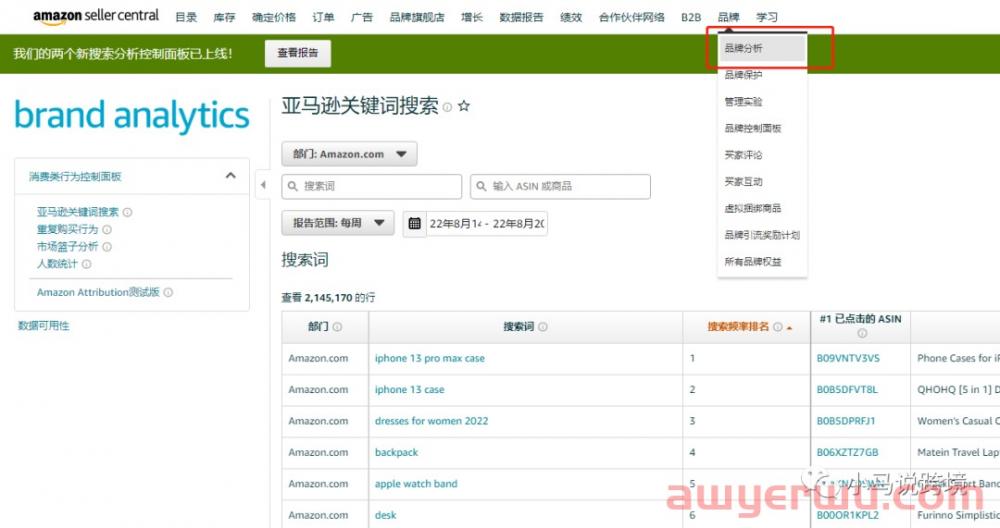Collapse the 消费类行为控制面板 section chevron
This screenshot has width=1000, height=528.
coord(231,175)
